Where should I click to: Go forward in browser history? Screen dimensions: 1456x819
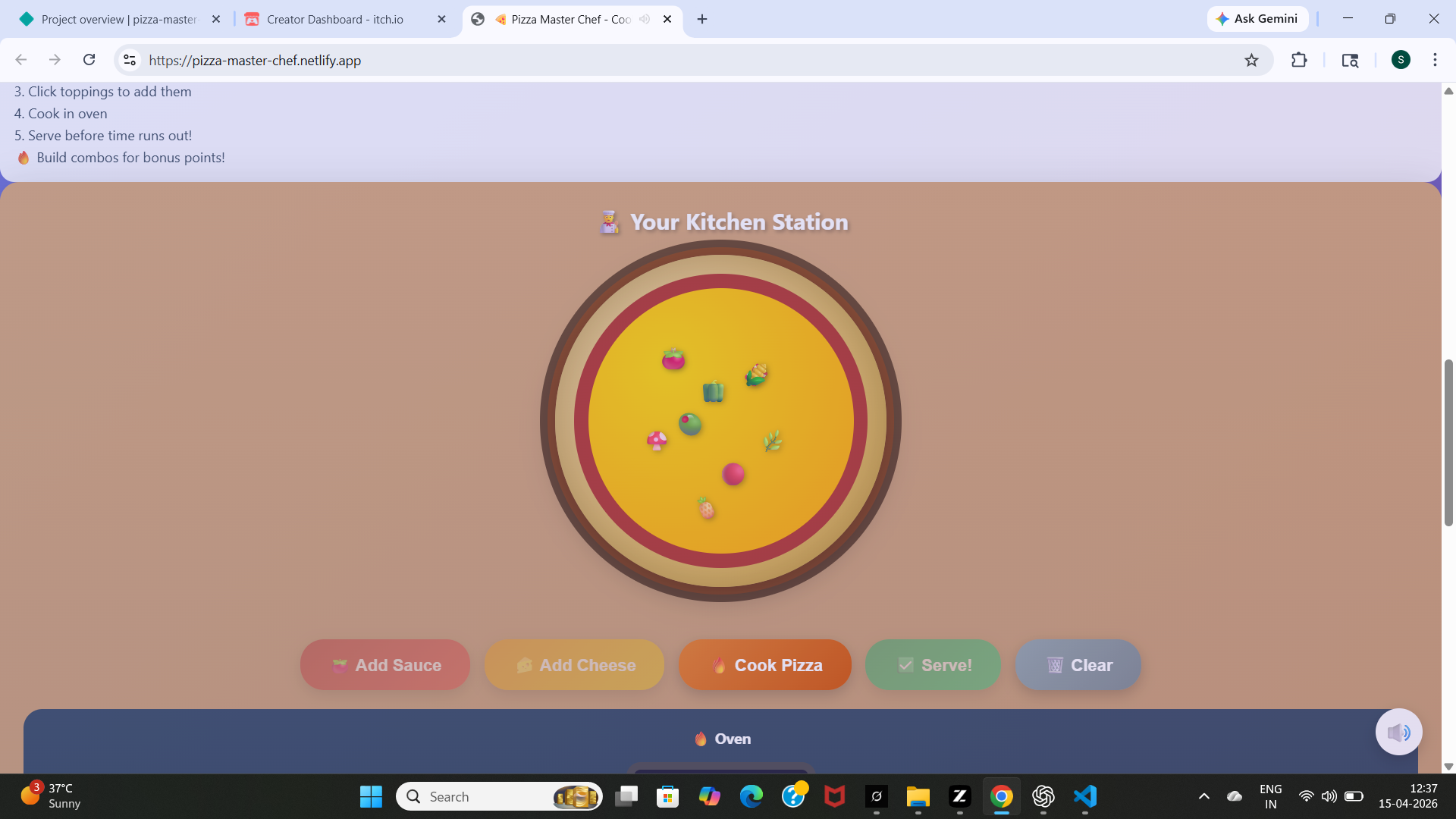click(x=55, y=60)
